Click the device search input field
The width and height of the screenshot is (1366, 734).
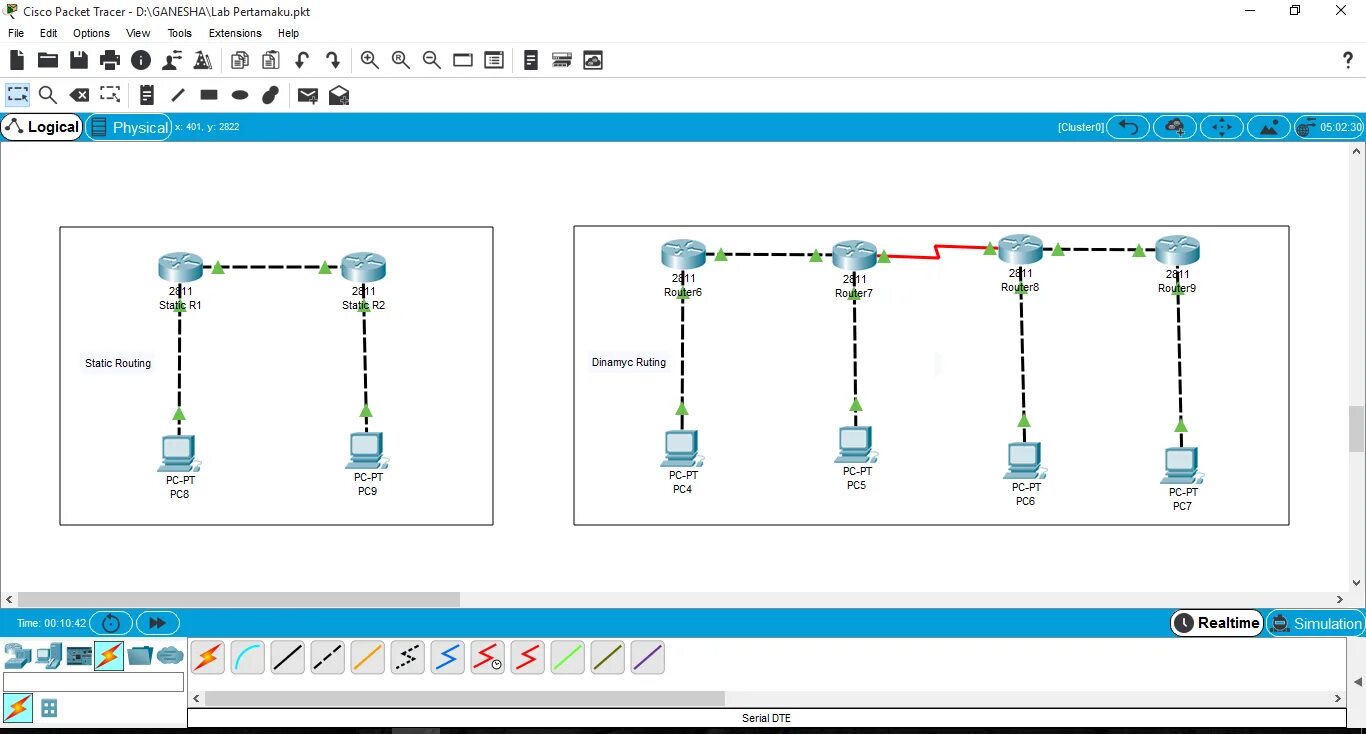[x=94, y=682]
